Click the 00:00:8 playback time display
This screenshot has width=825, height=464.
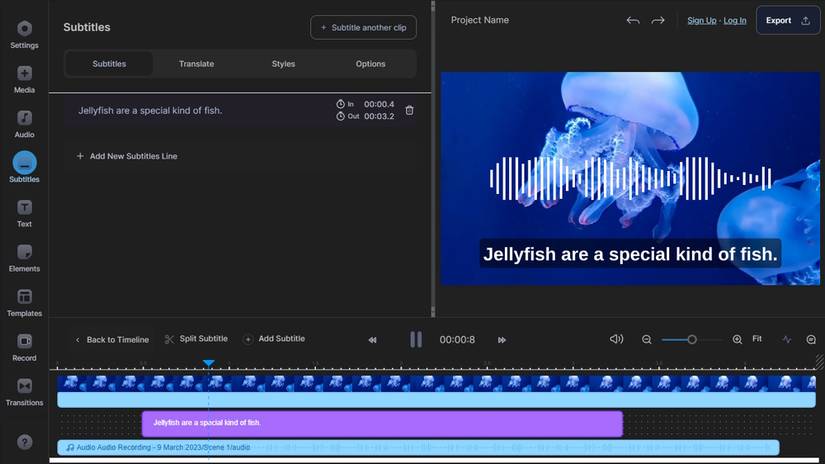(x=457, y=340)
